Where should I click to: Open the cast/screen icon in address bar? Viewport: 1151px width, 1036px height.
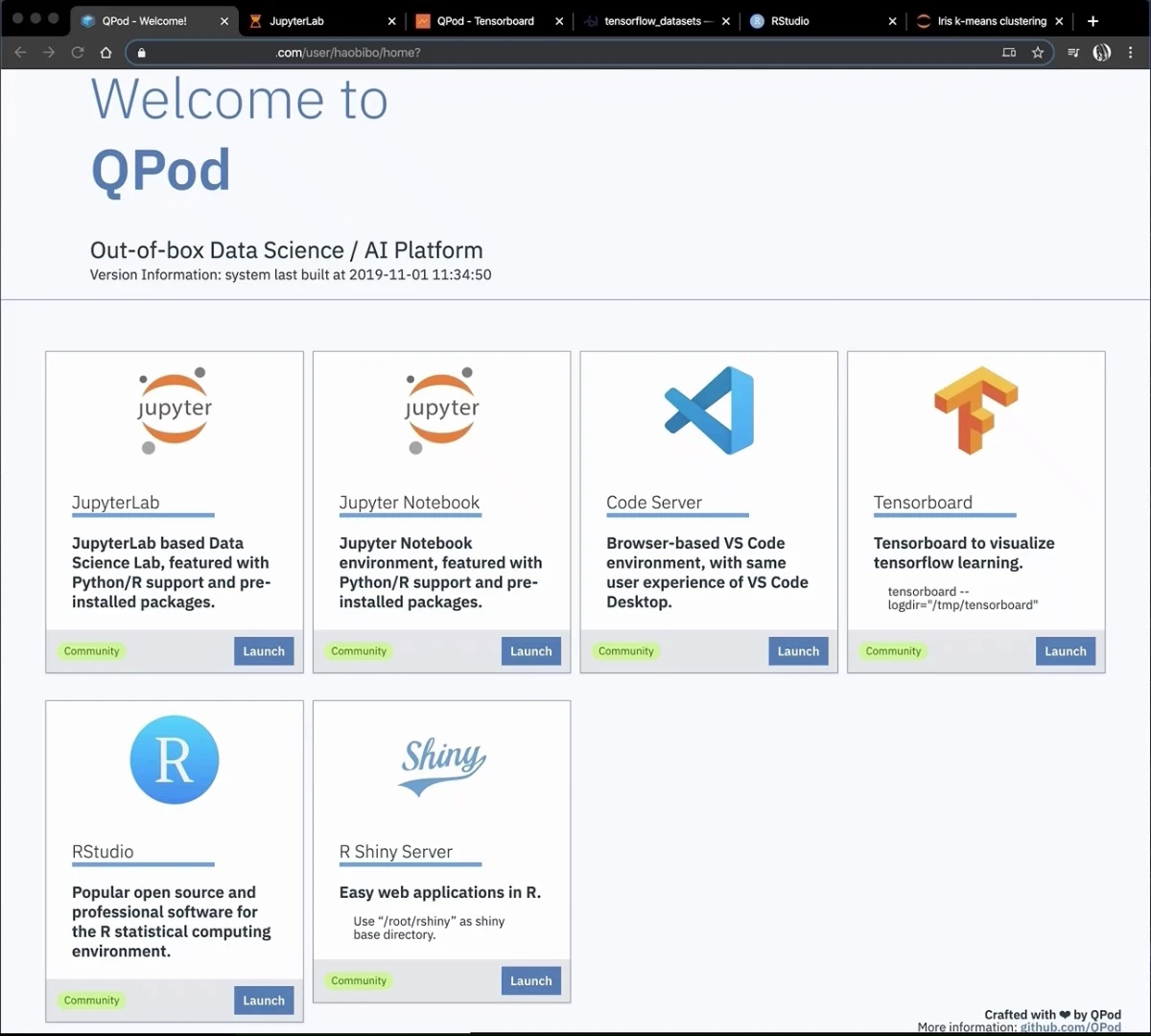point(1009,53)
